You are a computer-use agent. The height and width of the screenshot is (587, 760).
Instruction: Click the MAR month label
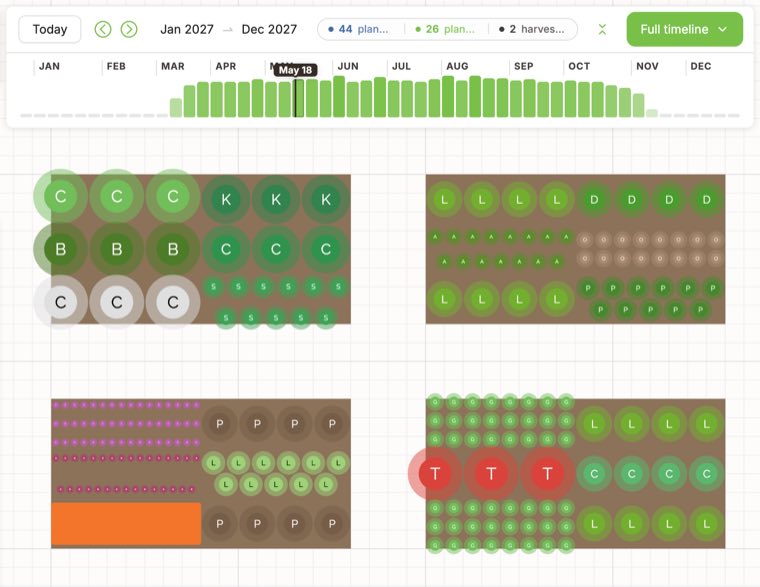173,66
